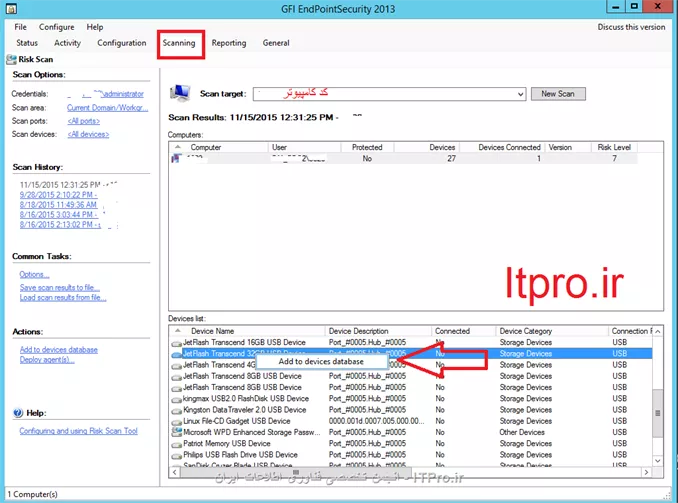Click the computer icon beside Scan target
Viewport: 678px width, 503px height.
(x=180, y=93)
